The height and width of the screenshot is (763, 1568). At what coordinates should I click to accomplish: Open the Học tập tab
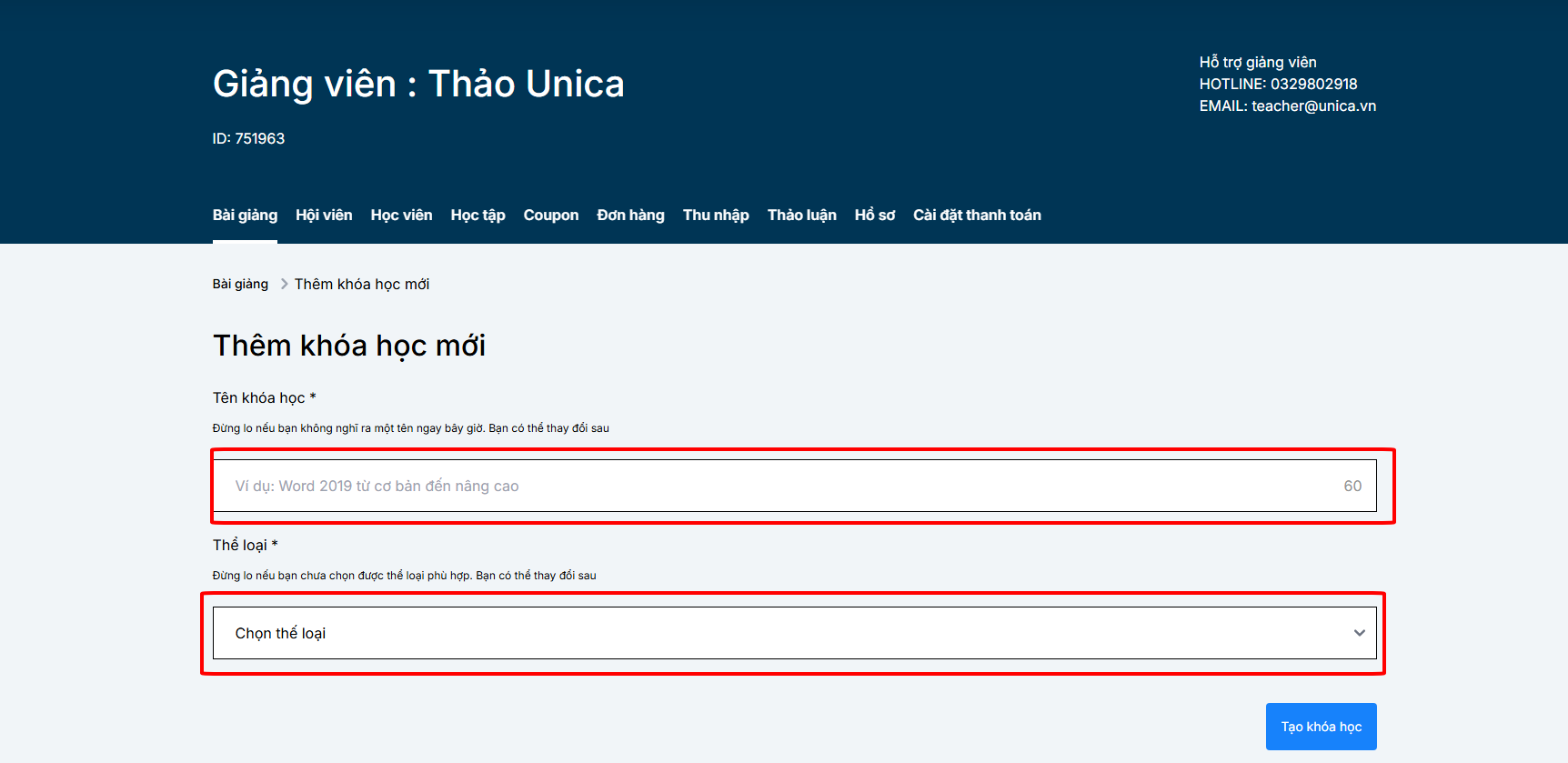point(477,216)
